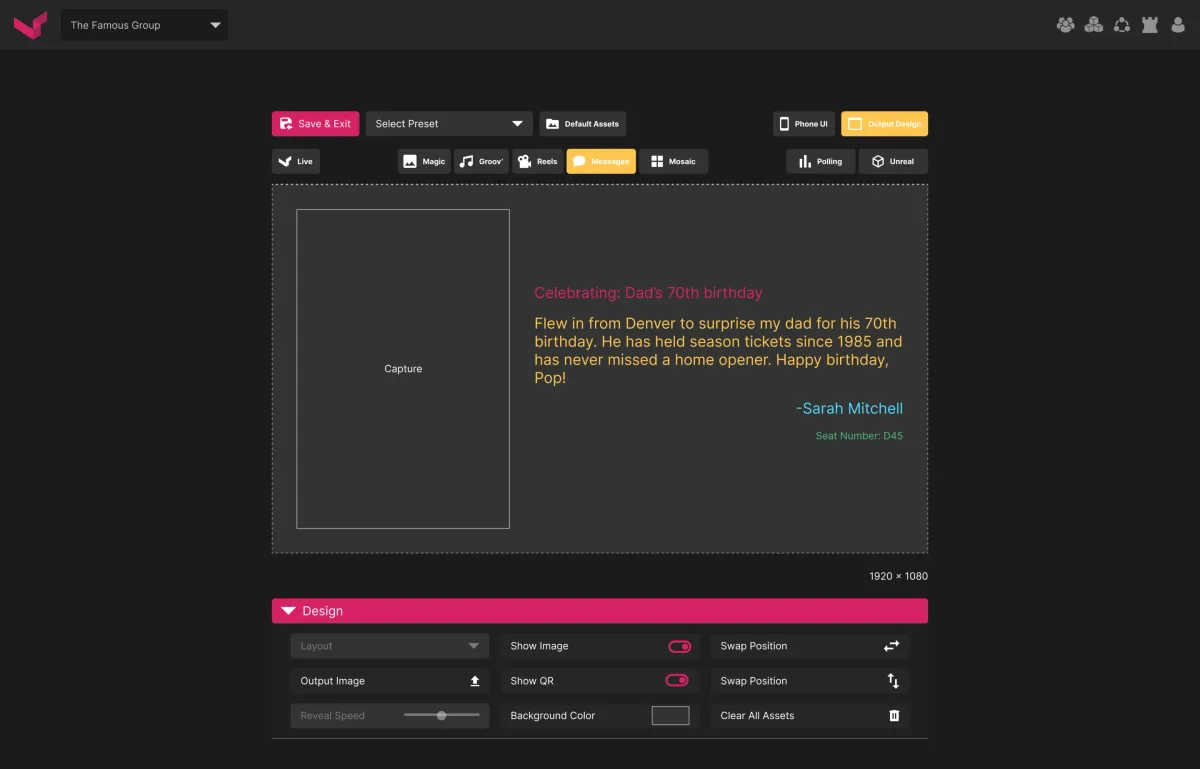Open the Polling tab
The image size is (1200, 769).
(821, 161)
